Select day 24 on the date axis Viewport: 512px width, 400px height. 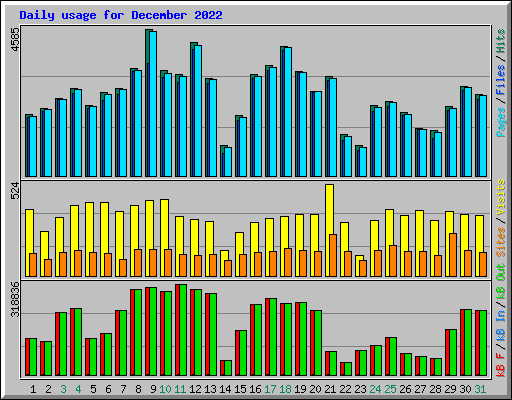(x=375, y=389)
